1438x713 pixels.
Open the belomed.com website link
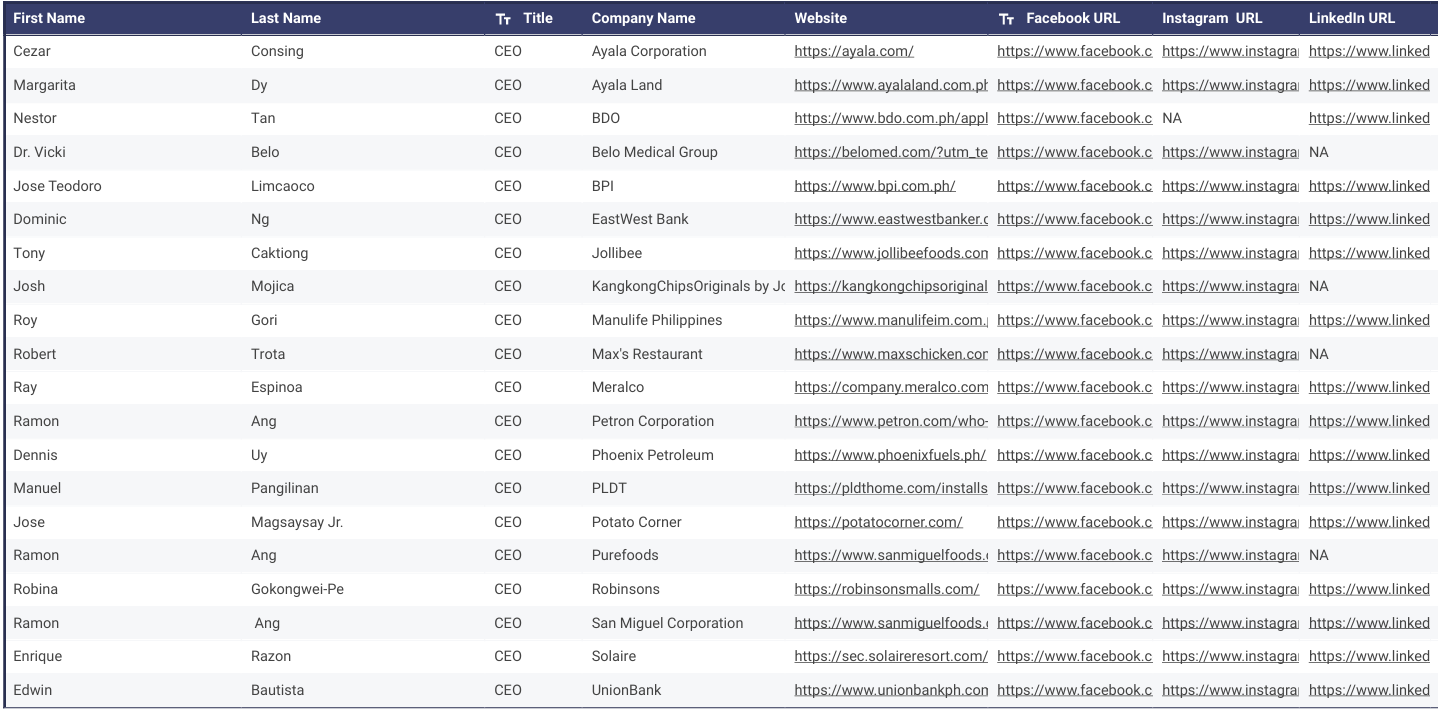coord(891,152)
